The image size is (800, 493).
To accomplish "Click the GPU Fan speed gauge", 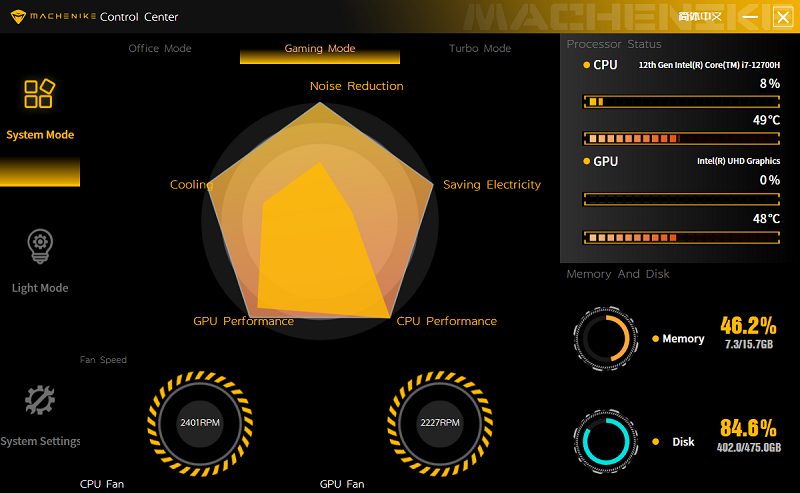I will (x=440, y=422).
